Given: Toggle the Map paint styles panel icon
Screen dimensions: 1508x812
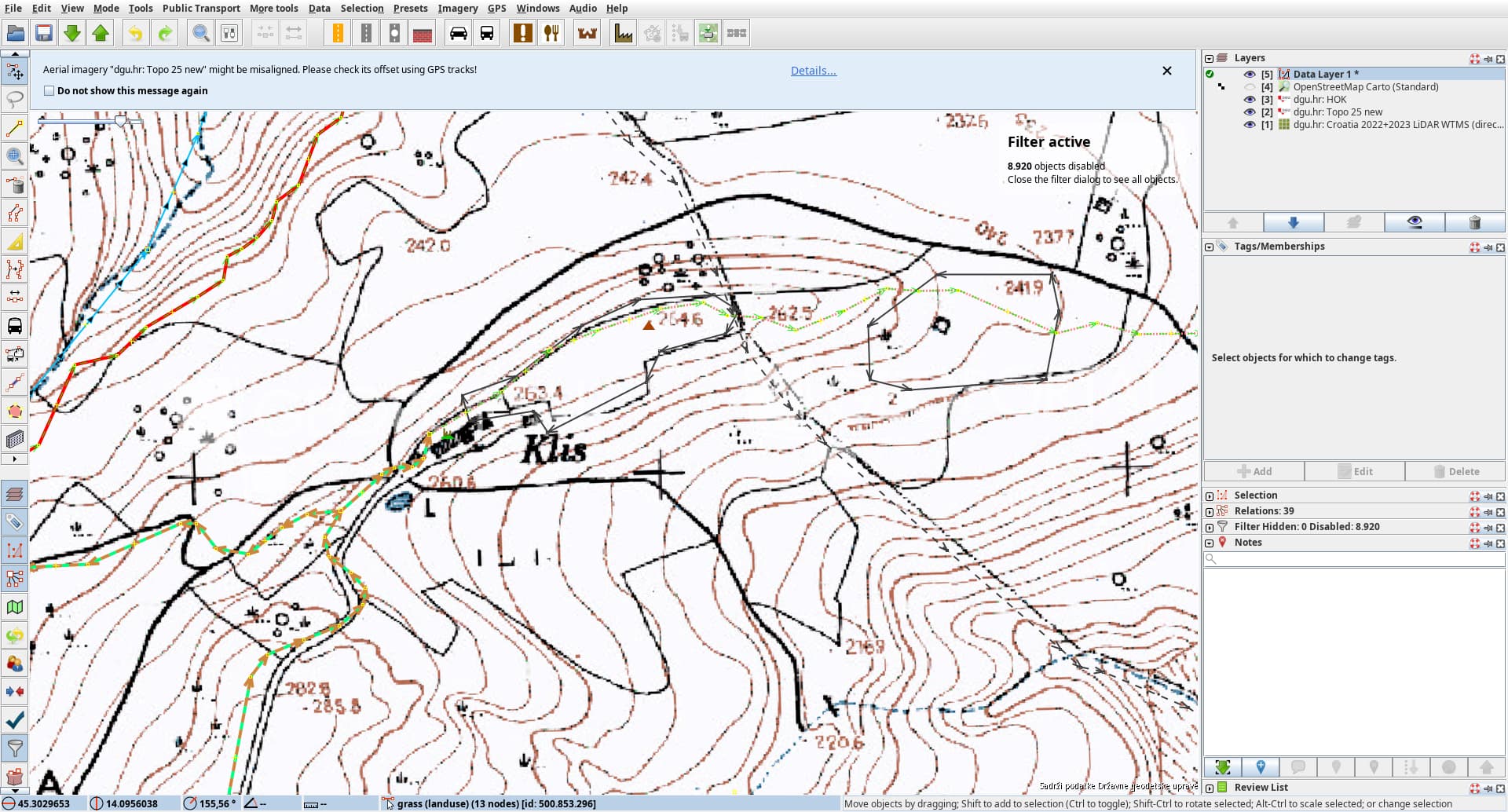Looking at the screenshot, I should (x=15, y=607).
